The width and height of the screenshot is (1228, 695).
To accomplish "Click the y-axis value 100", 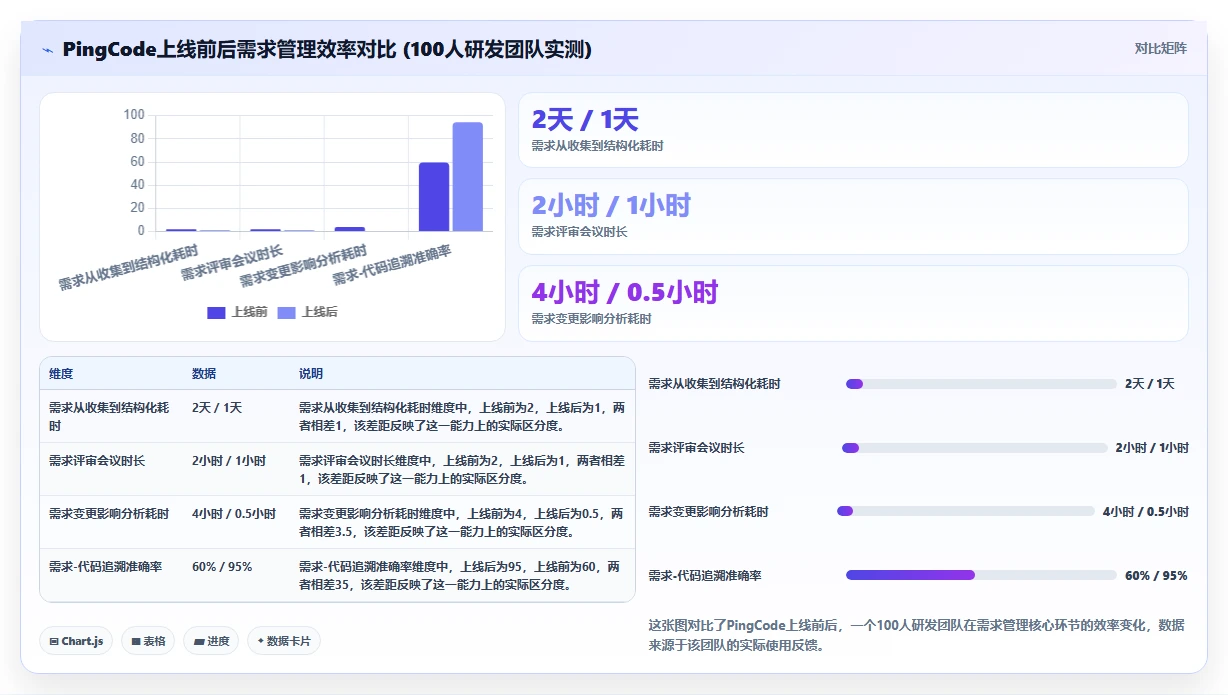I will [134, 115].
